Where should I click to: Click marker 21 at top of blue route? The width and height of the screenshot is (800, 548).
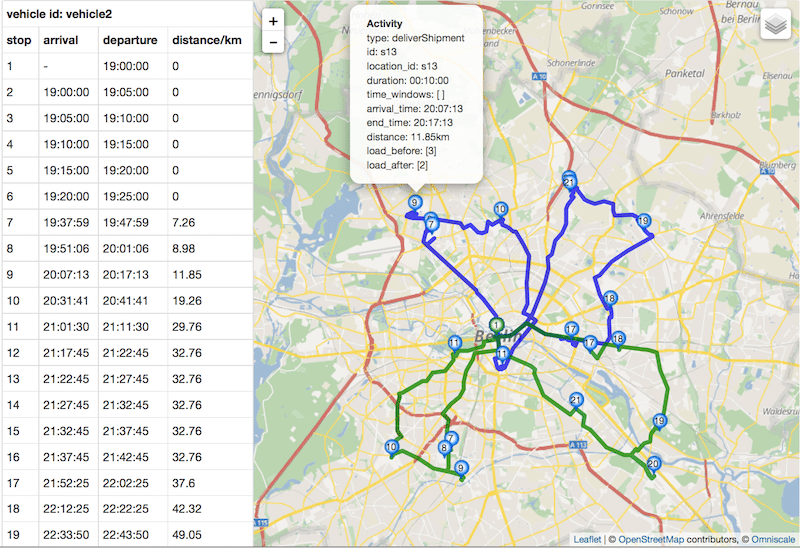tap(570, 182)
